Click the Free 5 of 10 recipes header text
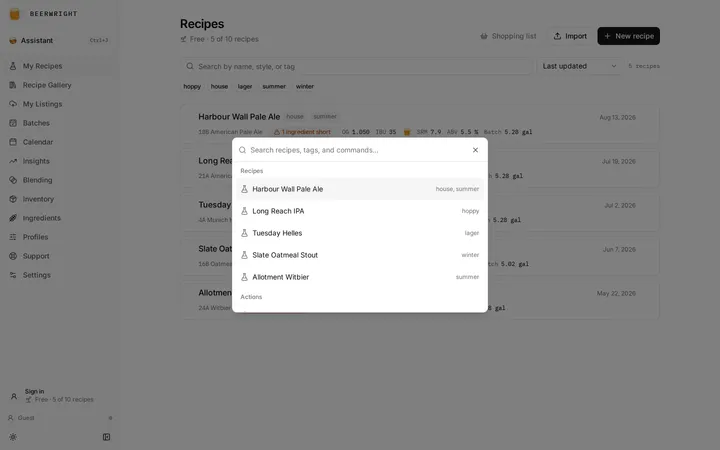Viewport: 720px width, 450px height. 224,39
